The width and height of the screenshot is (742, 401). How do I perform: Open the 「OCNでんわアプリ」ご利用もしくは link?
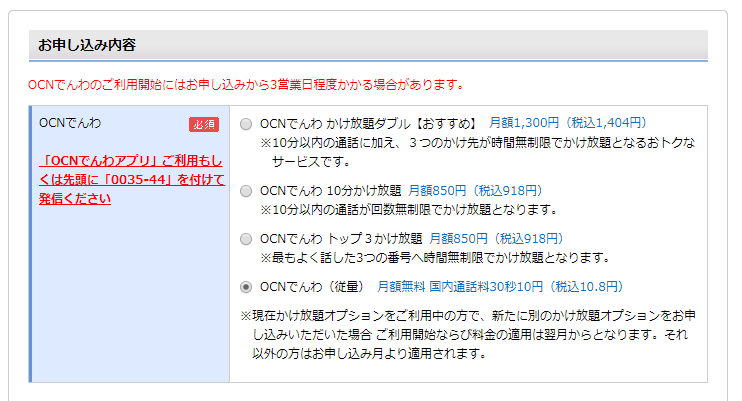coord(132,179)
